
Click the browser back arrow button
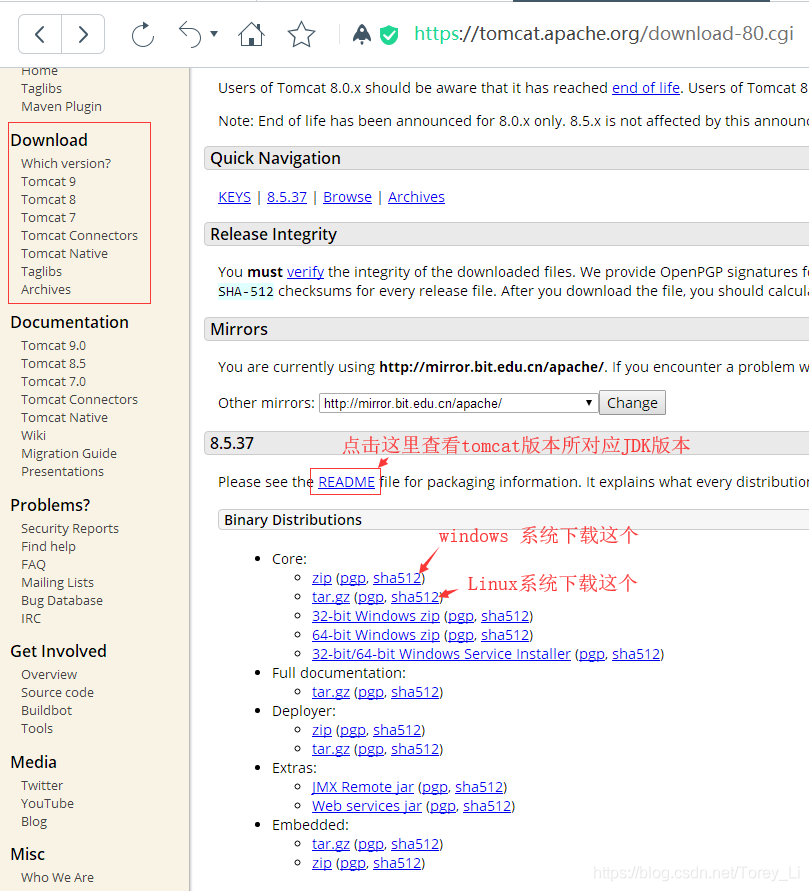click(x=40, y=34)
